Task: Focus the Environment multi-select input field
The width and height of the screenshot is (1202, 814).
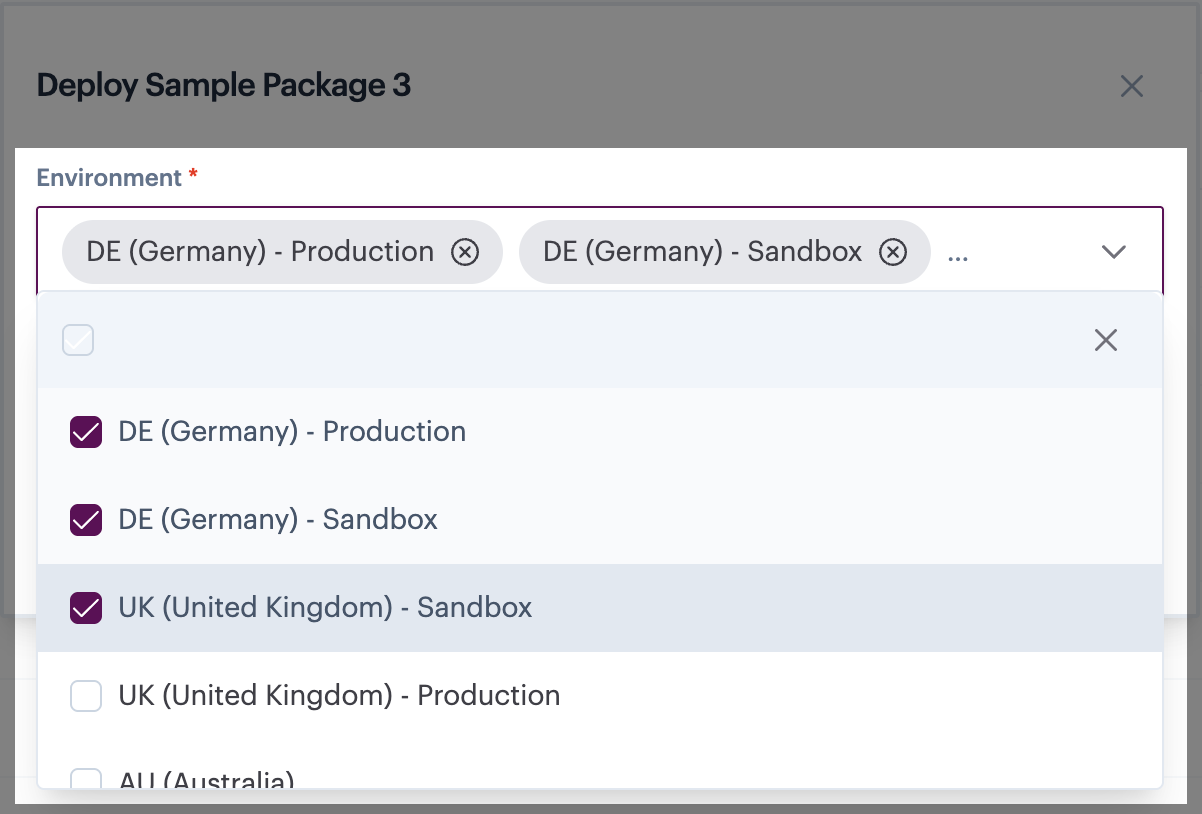Action: (1030, 252)
